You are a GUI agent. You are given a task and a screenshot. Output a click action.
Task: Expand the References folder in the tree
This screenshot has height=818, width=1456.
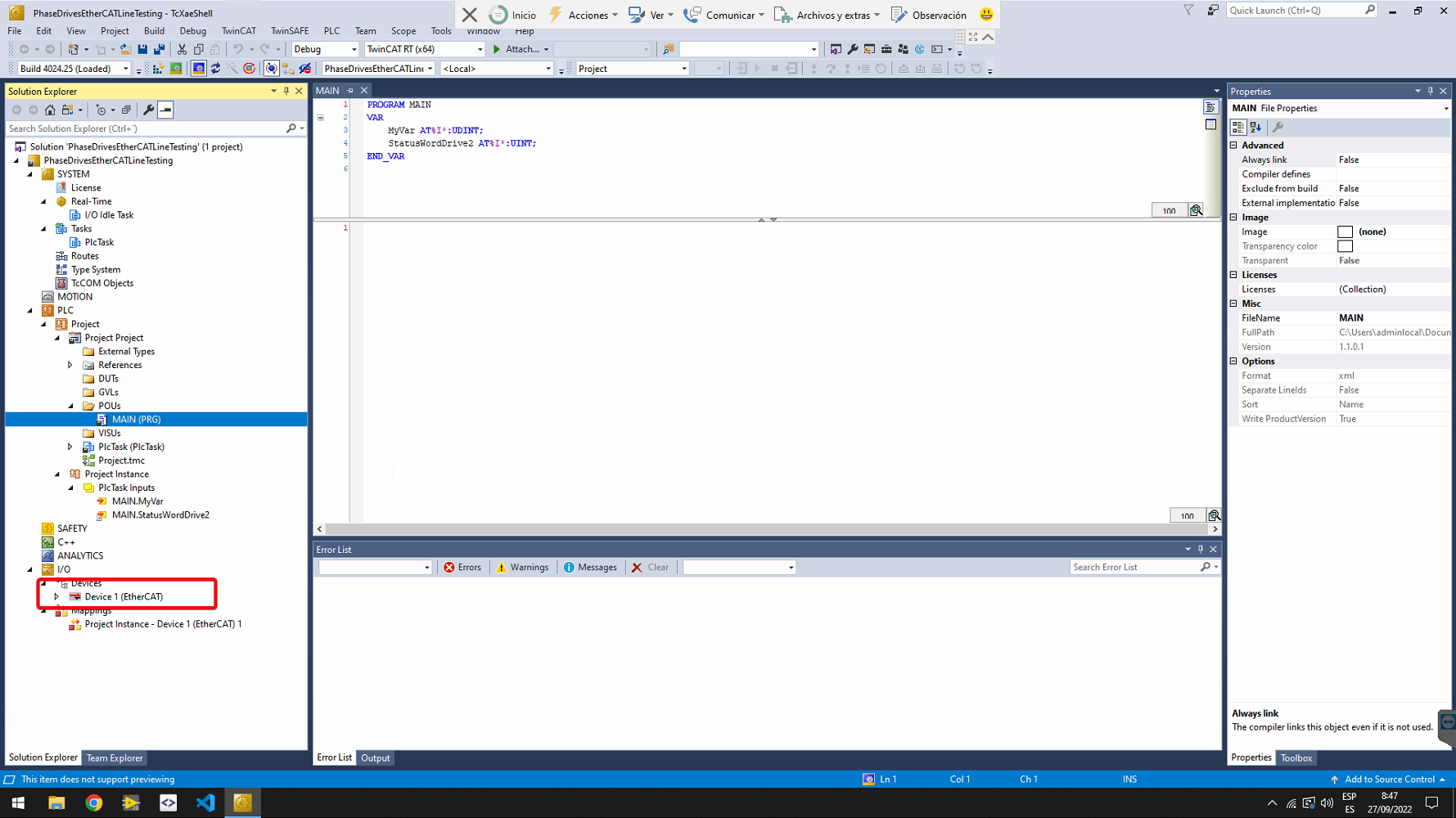(x=70, y=365)
